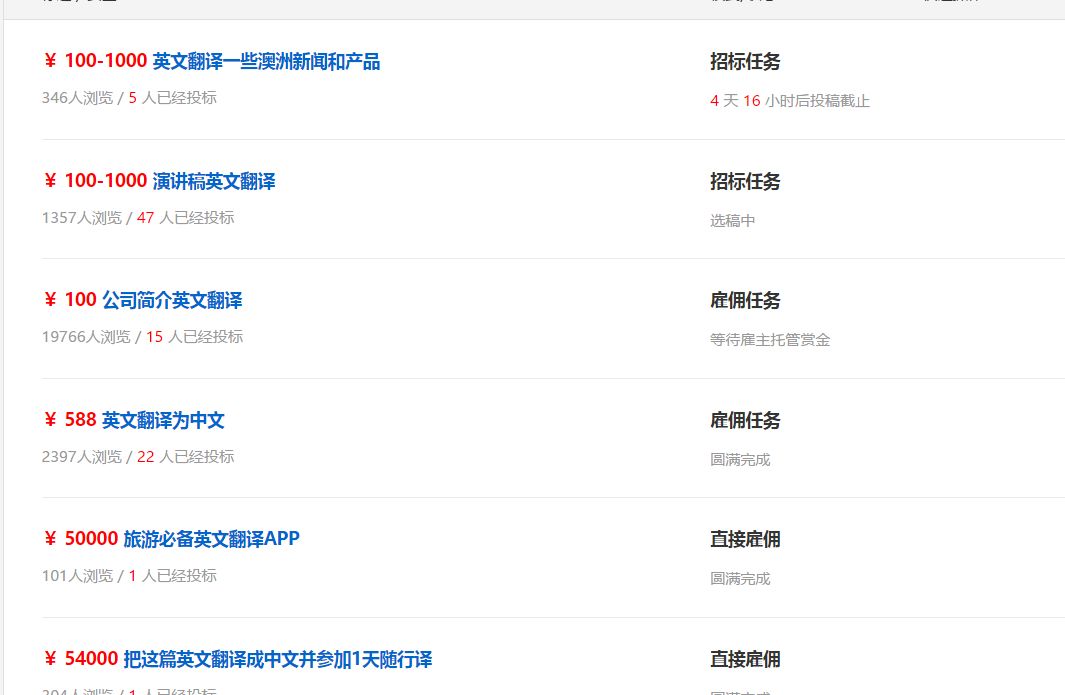Click 圆满完成 status of 旅游必备 row
Viewport: 1065px width, 695px height.
click(x=740, y=579)
